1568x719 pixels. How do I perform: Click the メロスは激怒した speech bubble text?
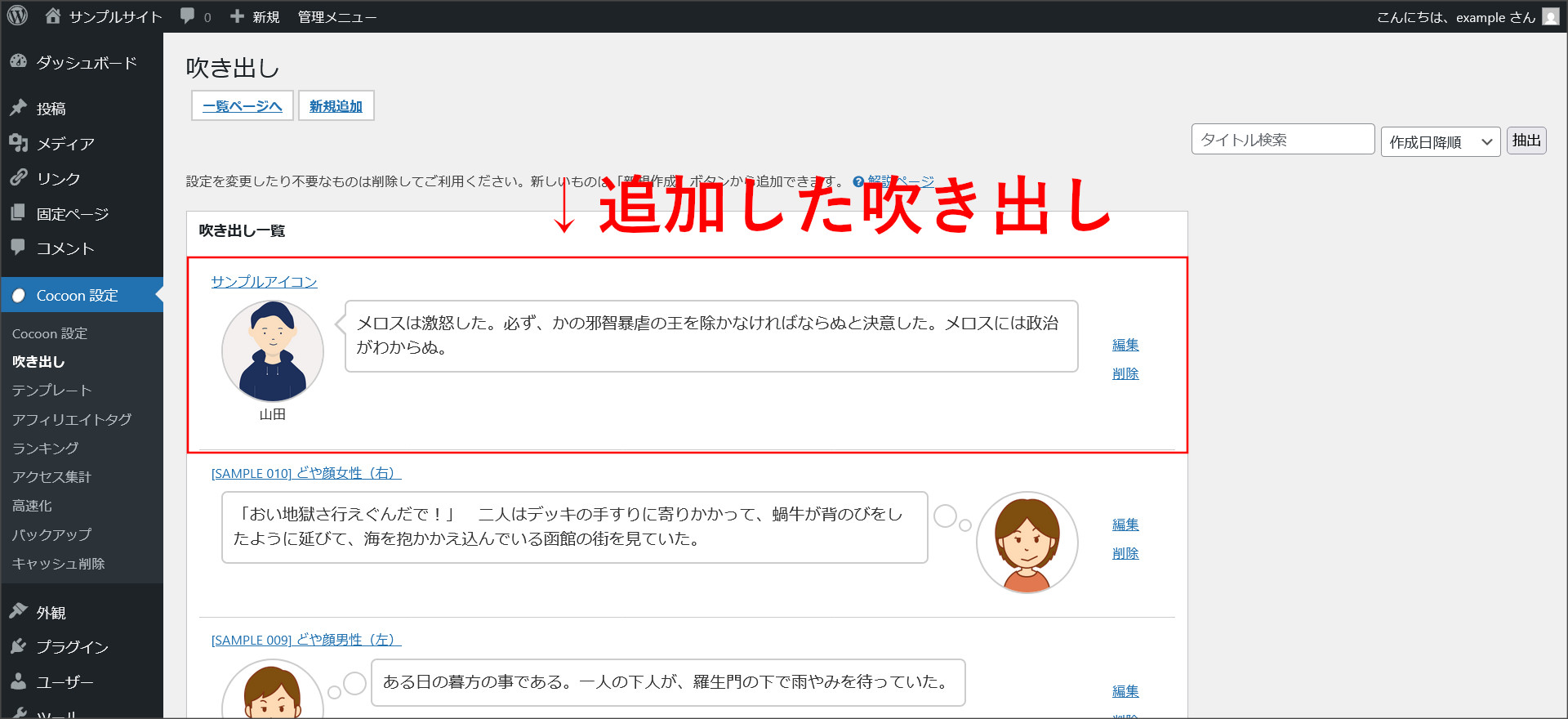[708, 335]
